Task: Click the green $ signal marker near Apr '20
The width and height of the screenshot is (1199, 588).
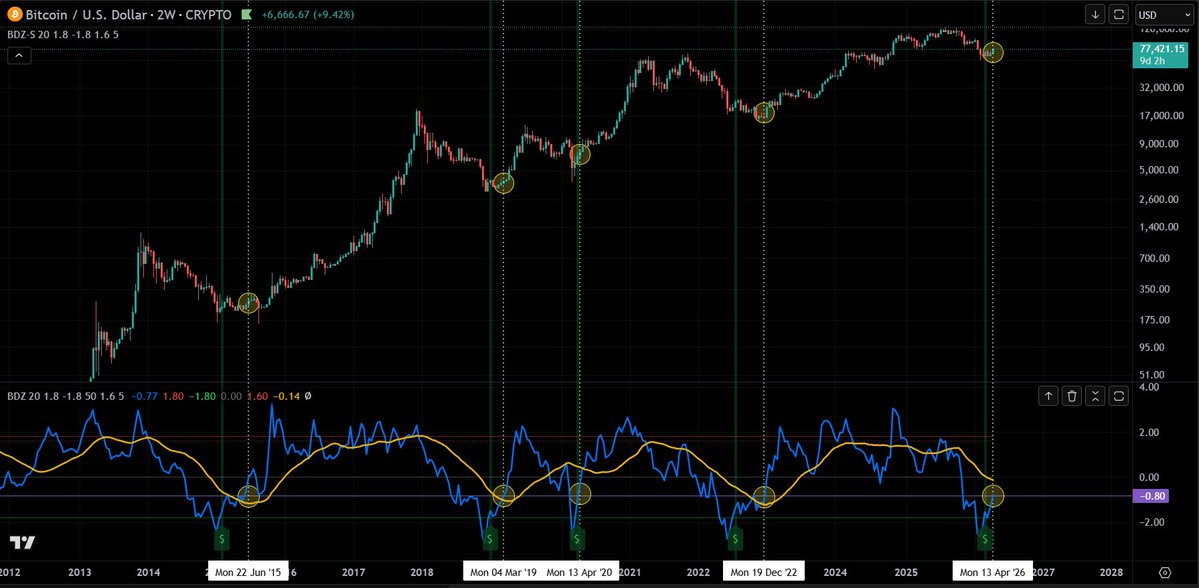Action: (577, 538)
